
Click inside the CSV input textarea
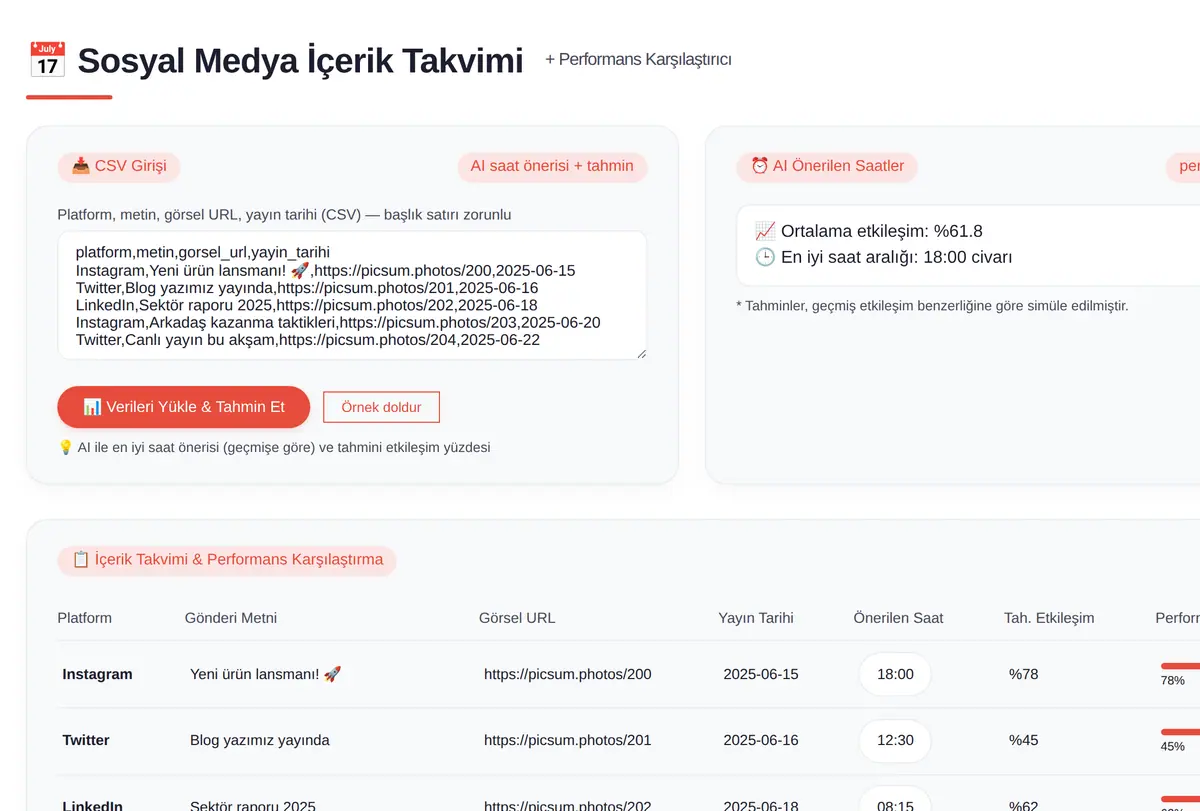352,295
